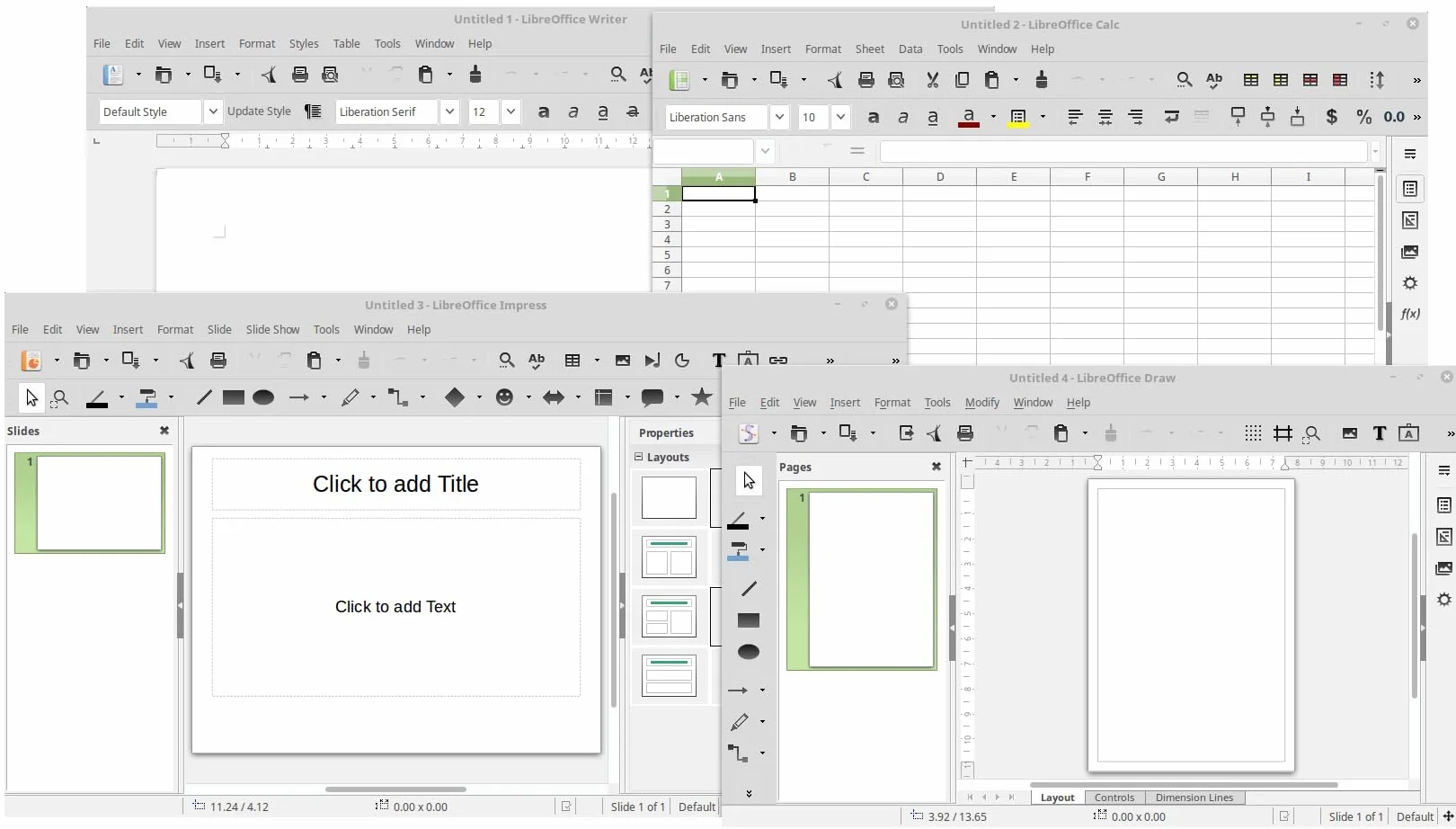Click Wrap Text icon in Calc formatting bar
Image resolution: width=1456 pixels, height=829 pixels.
click(x=1171, y=117)
